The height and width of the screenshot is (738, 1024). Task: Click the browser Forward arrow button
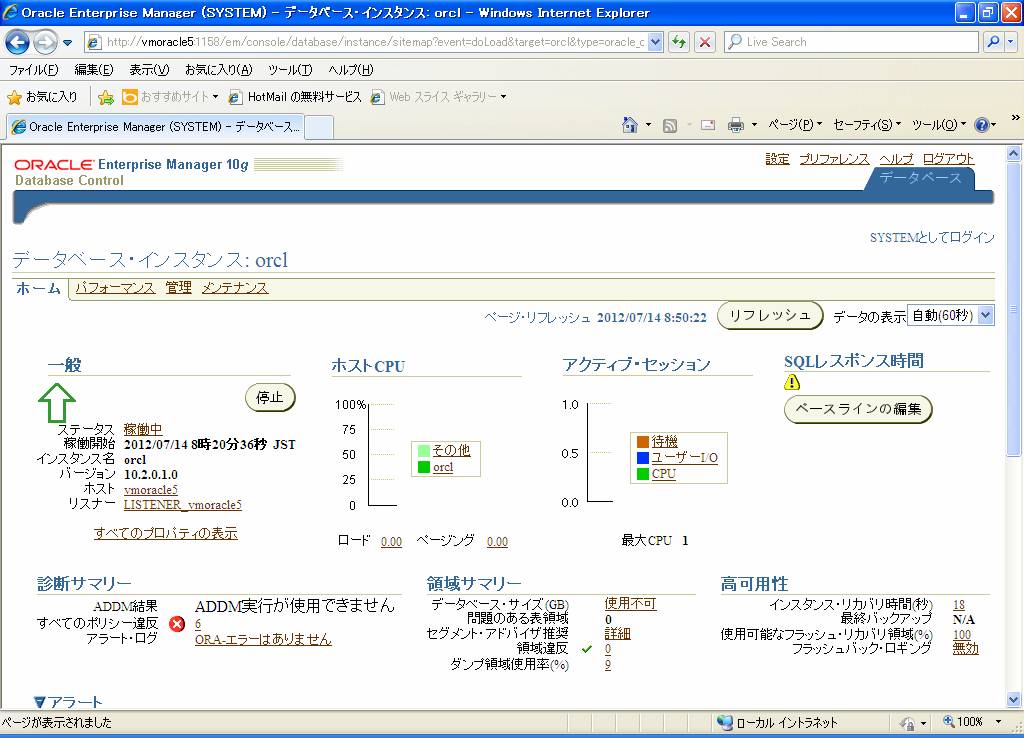(45, 42)
